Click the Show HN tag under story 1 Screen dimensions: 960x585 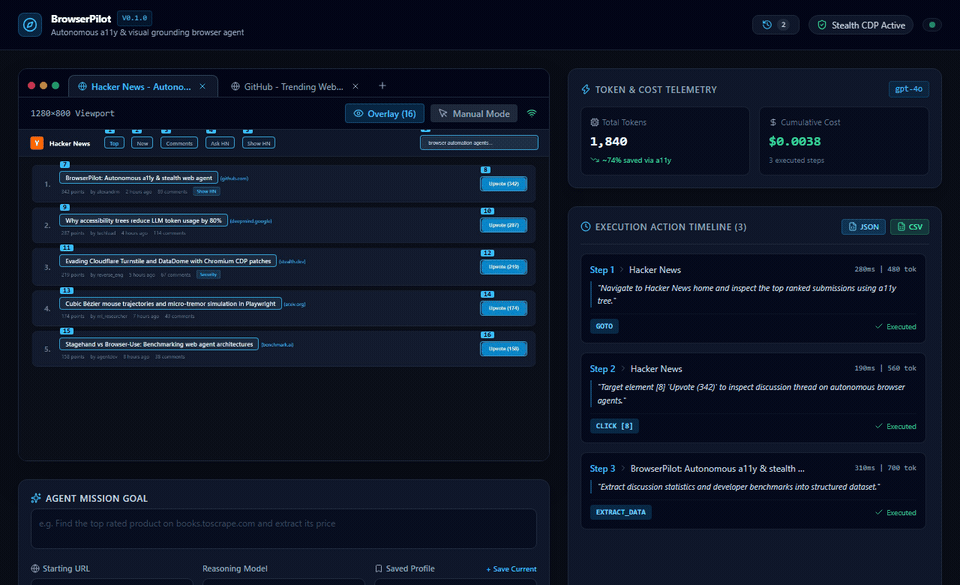206,192
